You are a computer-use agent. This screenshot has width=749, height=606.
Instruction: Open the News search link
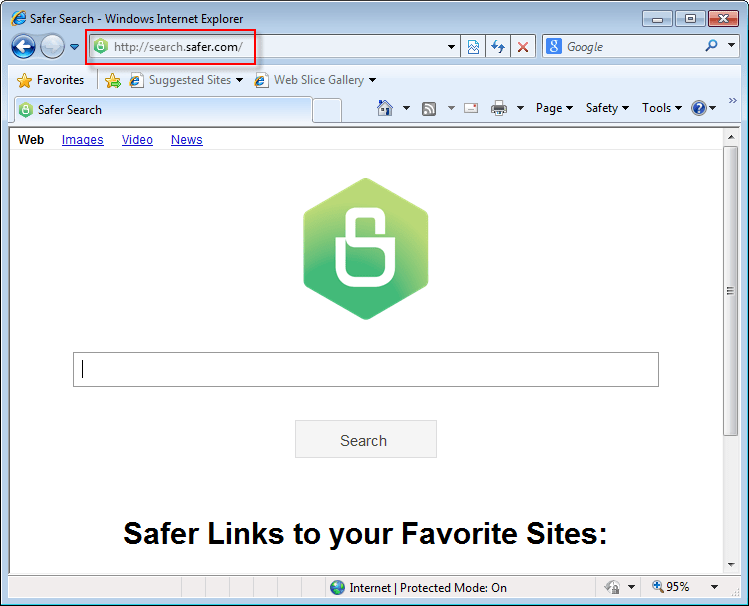(x=187, y=139)
